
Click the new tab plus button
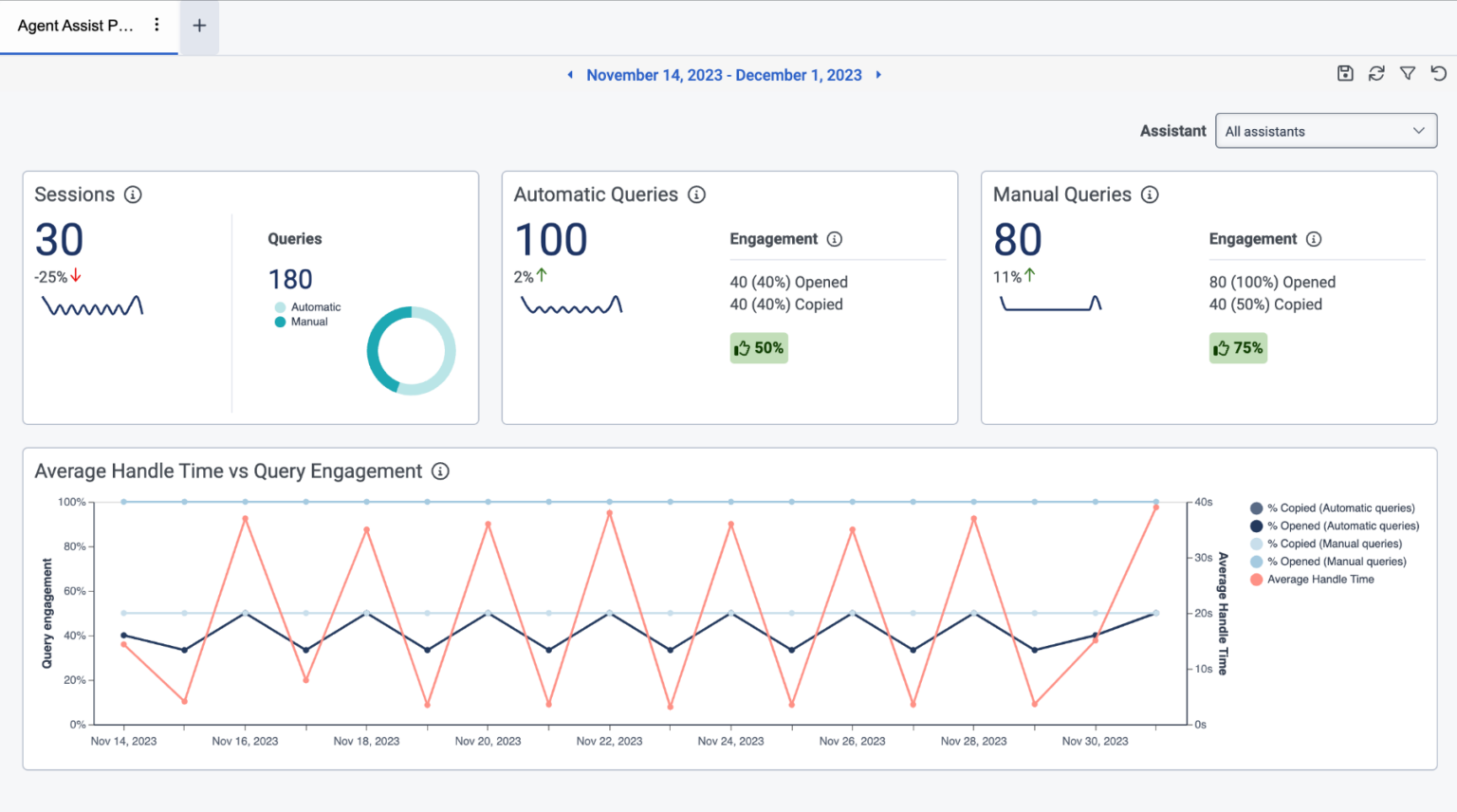(x=198, y=26)
